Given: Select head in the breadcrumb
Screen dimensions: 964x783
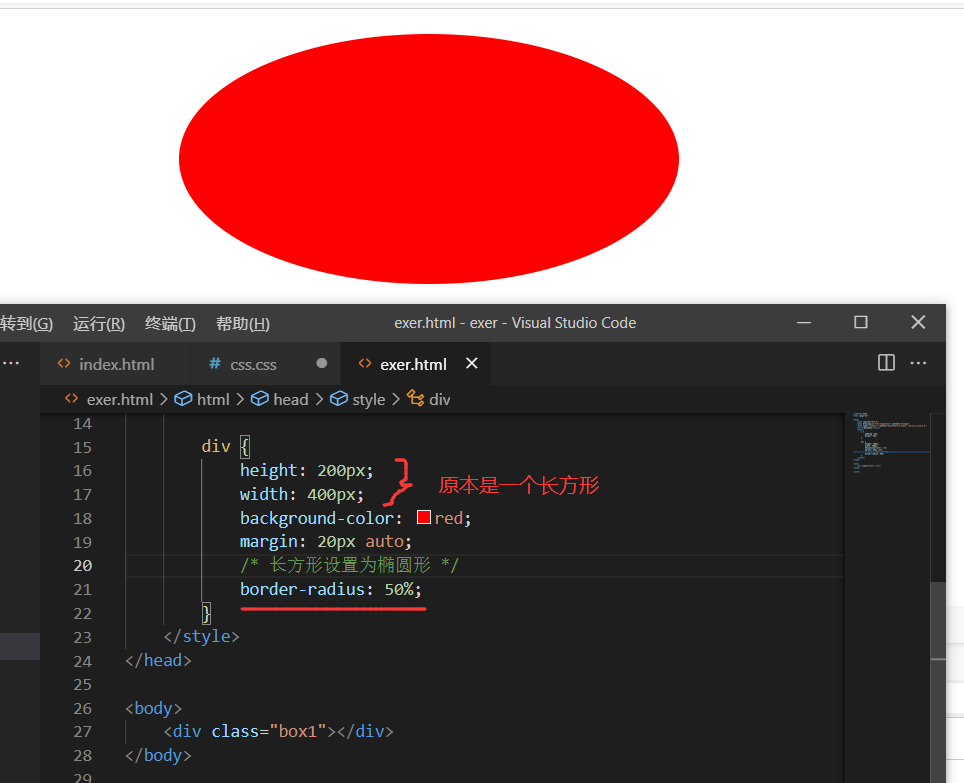Looking at the screenshot, I should (x=291, y=399).
